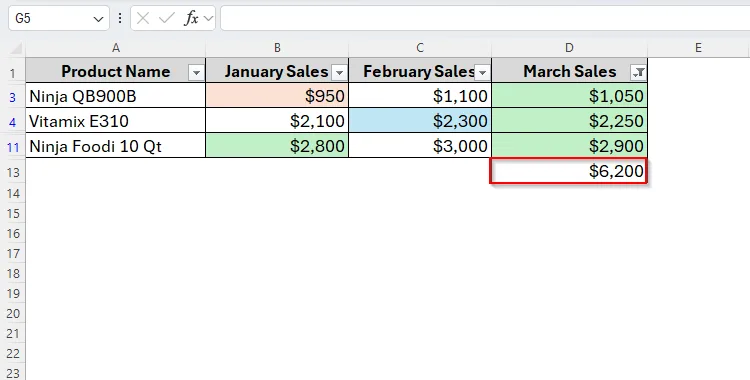The image size is (750, 380).
Task: Open January Sales filter dropdown
Action: [339, 73]
